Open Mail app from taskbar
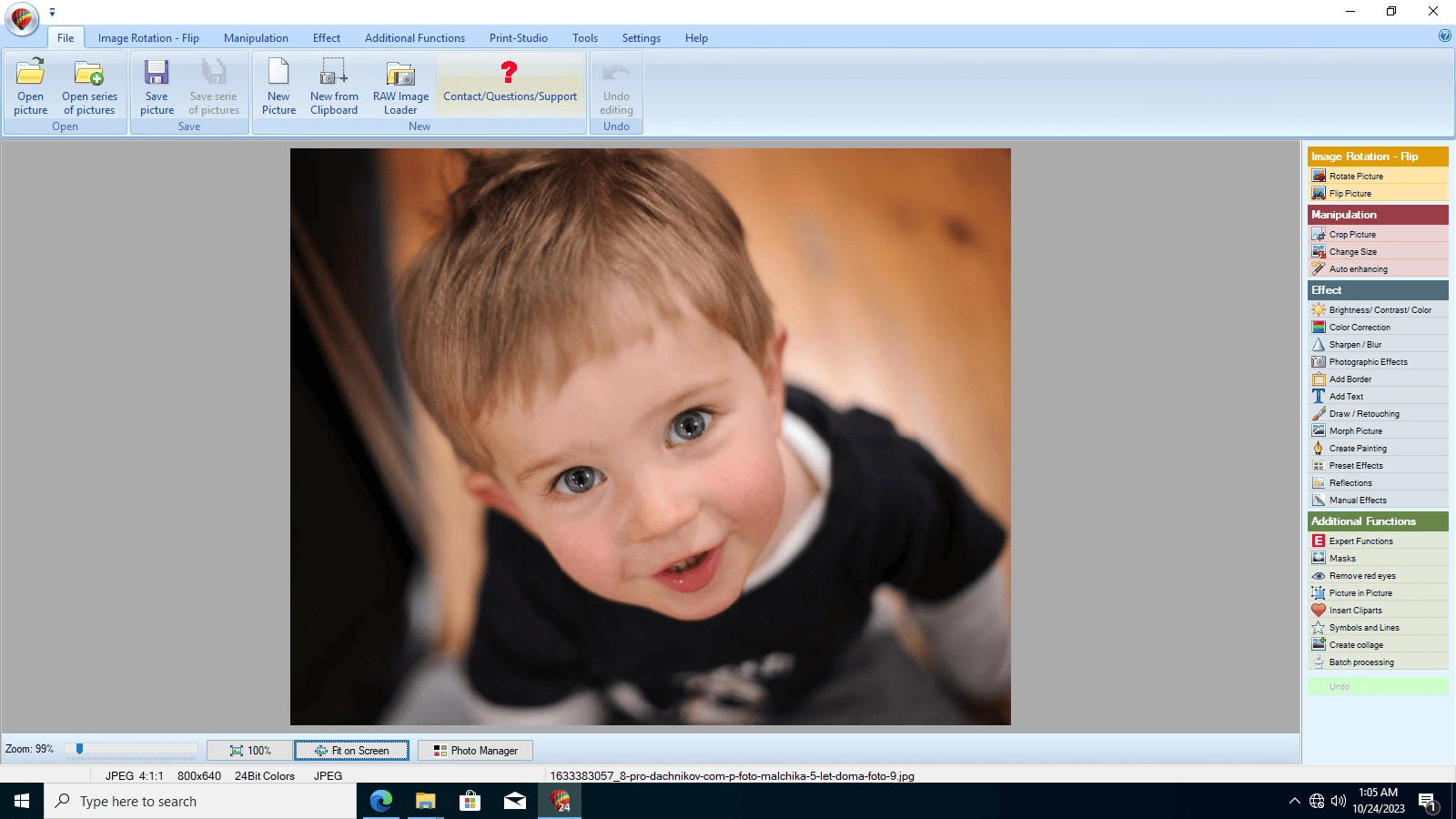This screenshot has height=819, width=1456. 514,801
